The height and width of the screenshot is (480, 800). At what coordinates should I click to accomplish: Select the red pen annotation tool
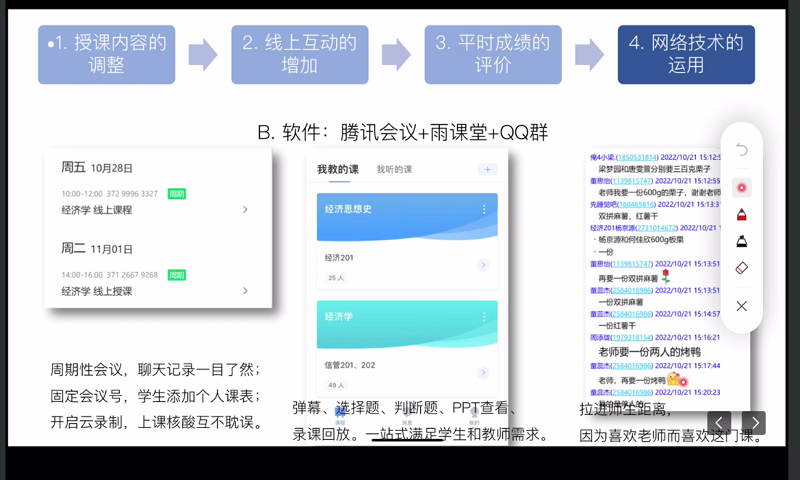pyautogui.click(x=741, y=215)
